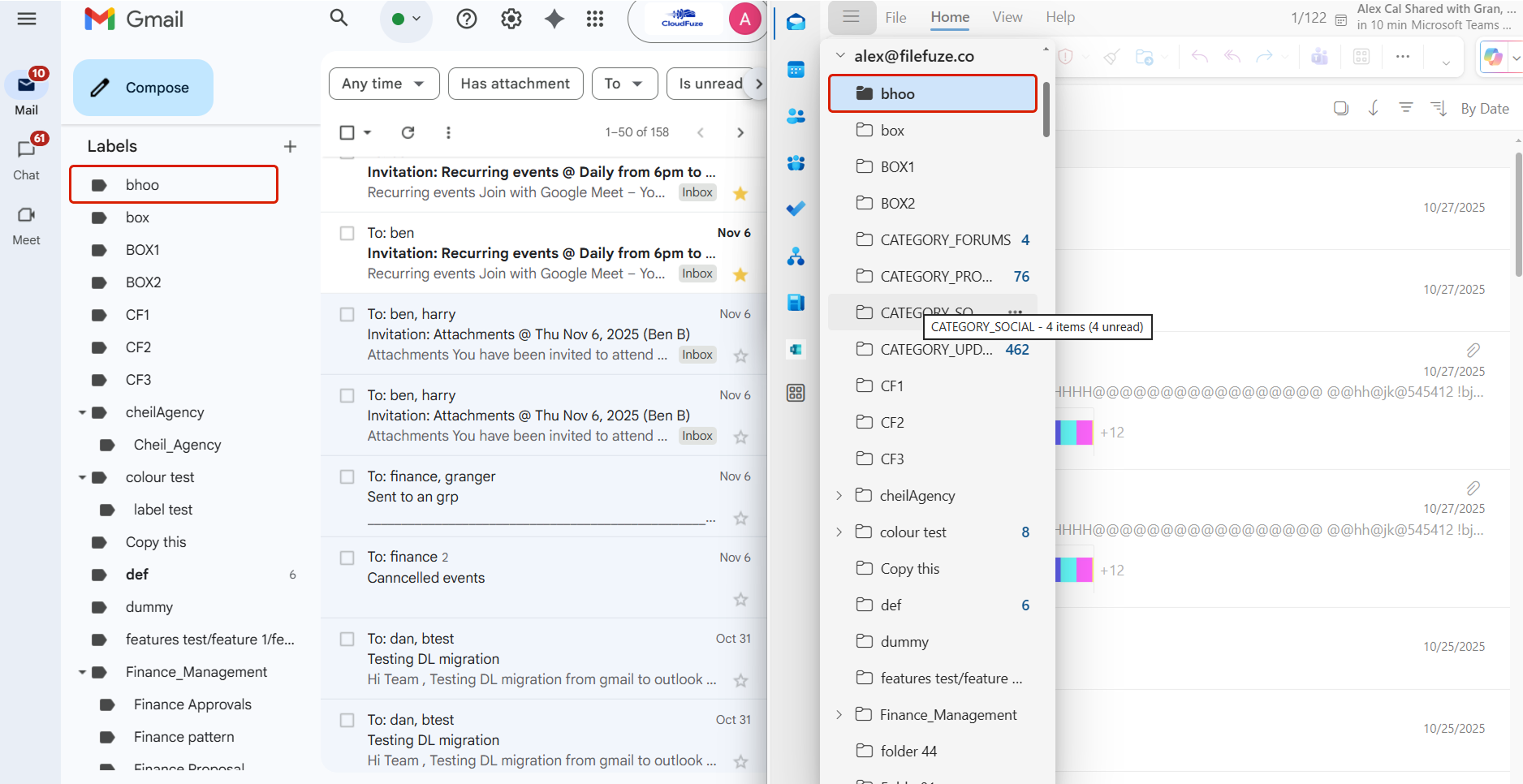Open the Gemini sparkle icon in Gmail
Screen dimensions: 1523x784
pyautogui.click(x=554, y=18)
